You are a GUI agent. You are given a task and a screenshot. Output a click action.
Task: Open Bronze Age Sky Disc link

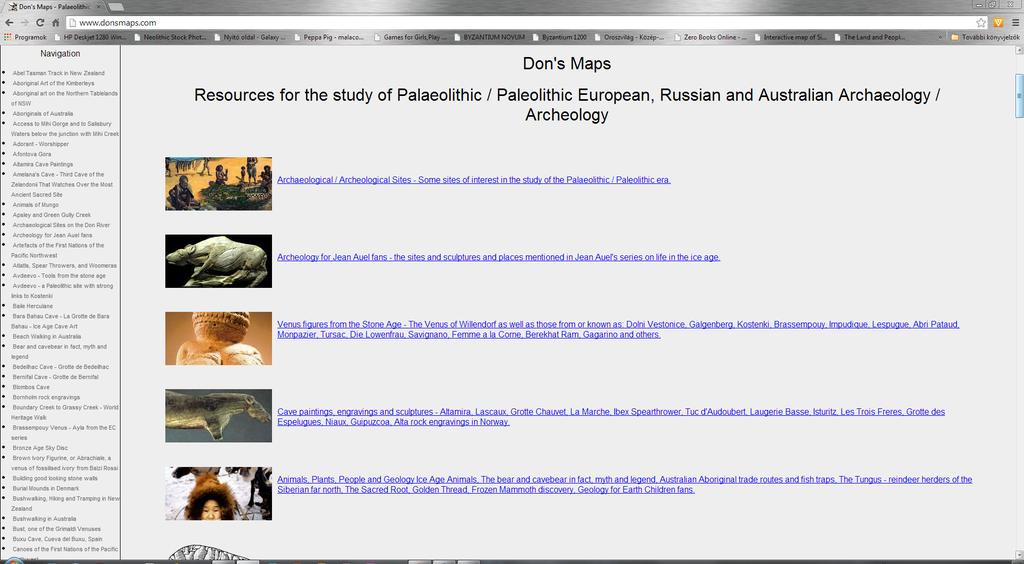pyautogui.click(x=40, y=448)
